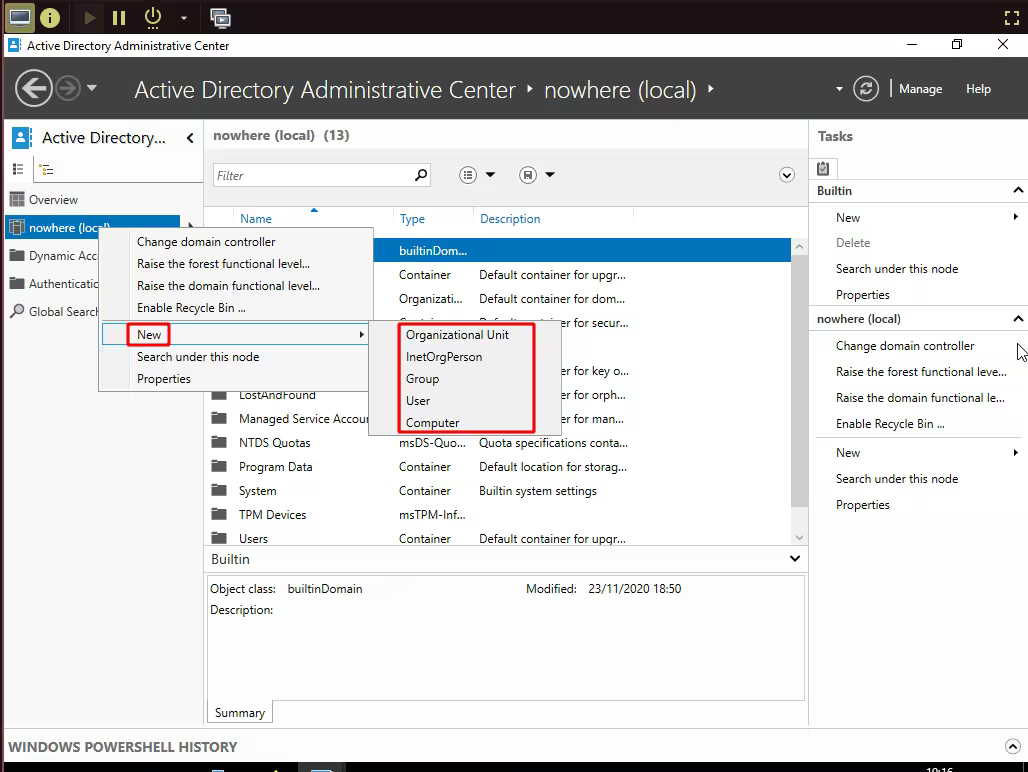Open the Manage menu
Screen dimensions: 1028x772
click(920, 89)
